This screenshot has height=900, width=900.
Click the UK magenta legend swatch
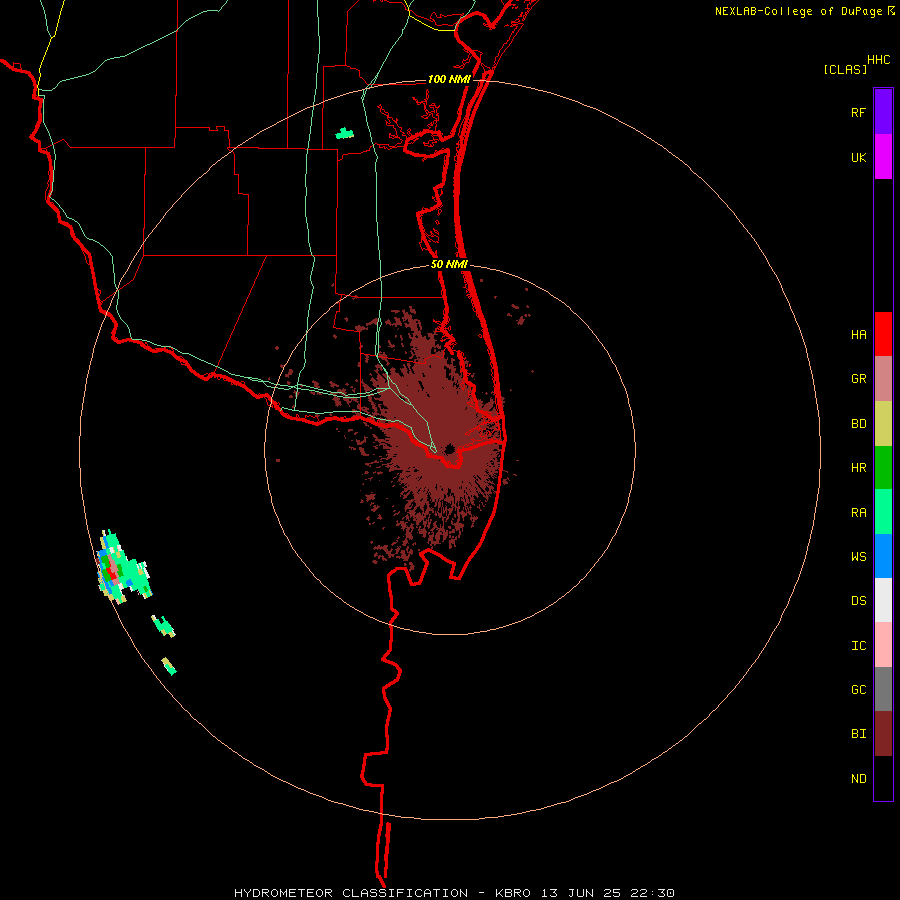tap(883, 156)
